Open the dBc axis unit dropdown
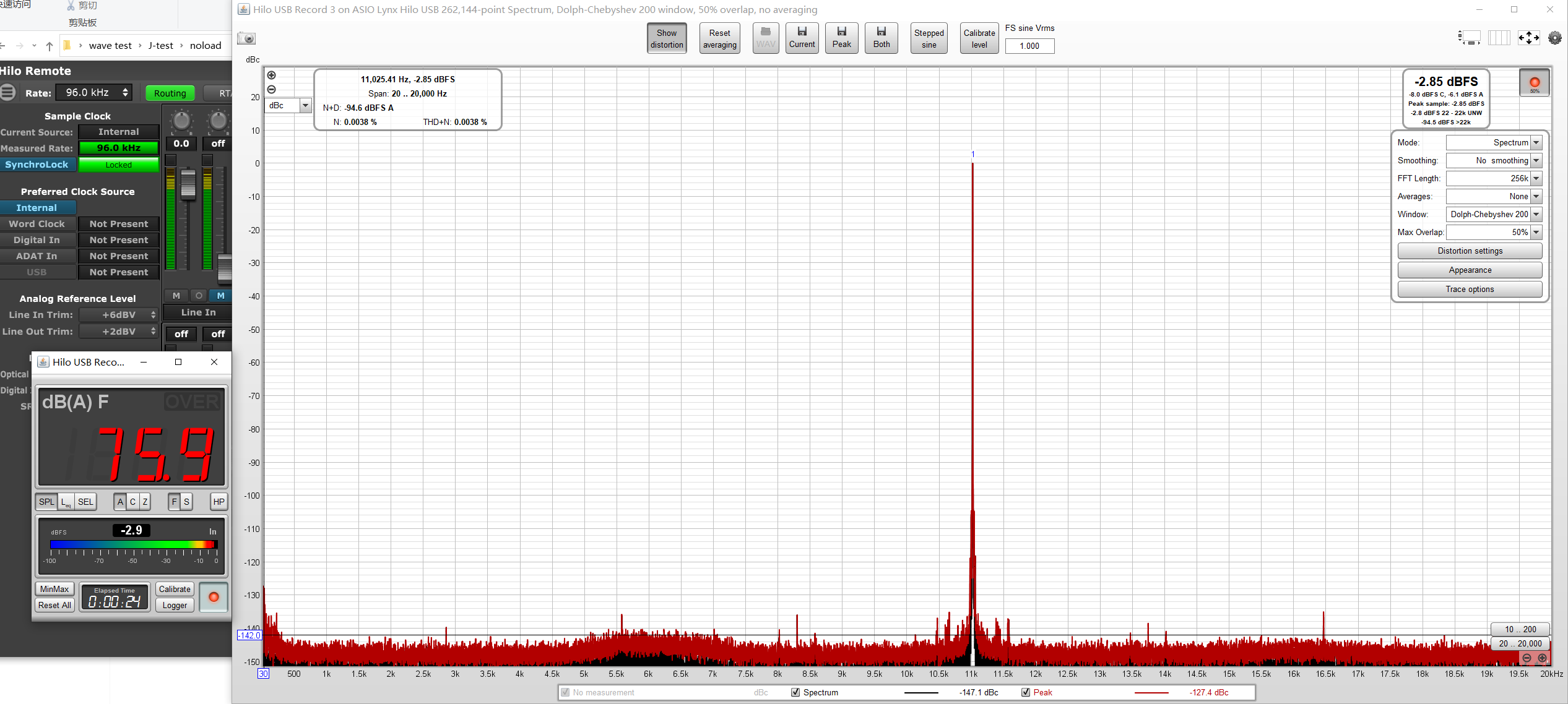 [x=288, y=106]
